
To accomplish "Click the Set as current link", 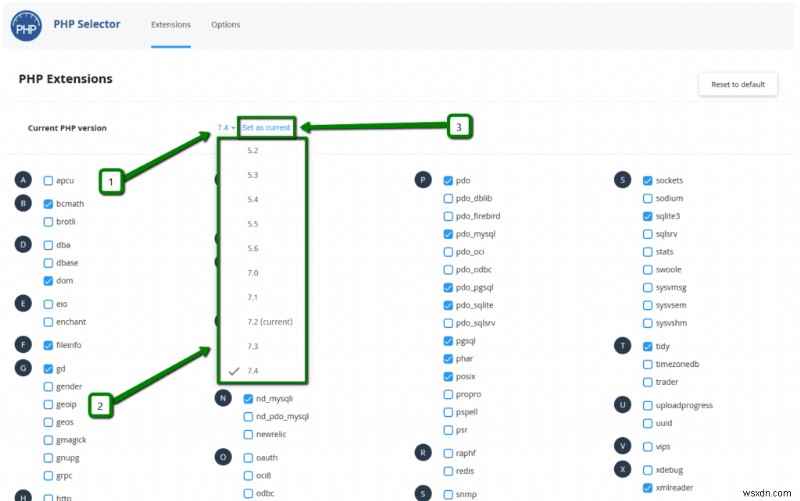I will coord(266,128).
